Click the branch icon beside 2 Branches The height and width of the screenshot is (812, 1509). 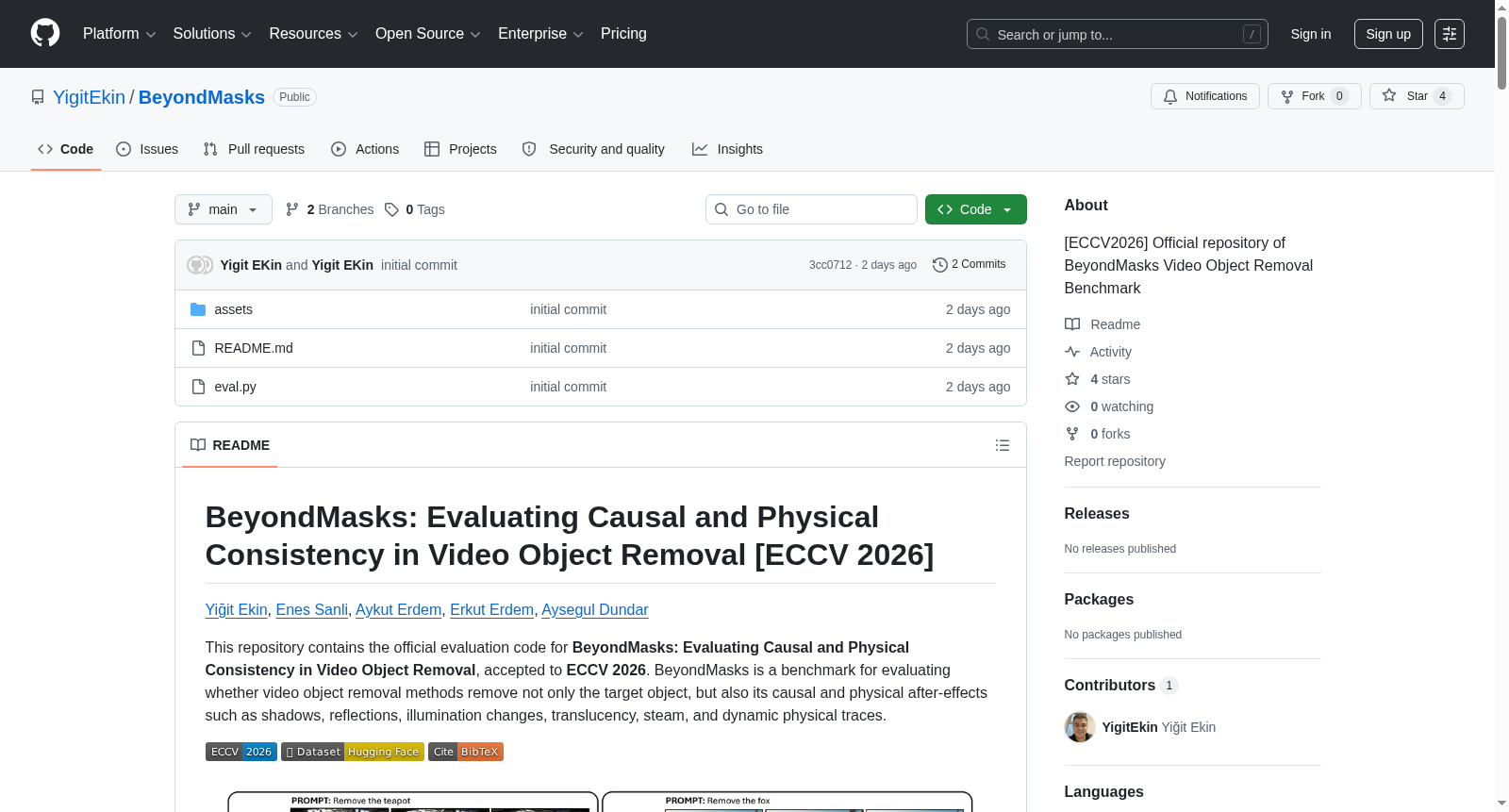pos(292,209)
